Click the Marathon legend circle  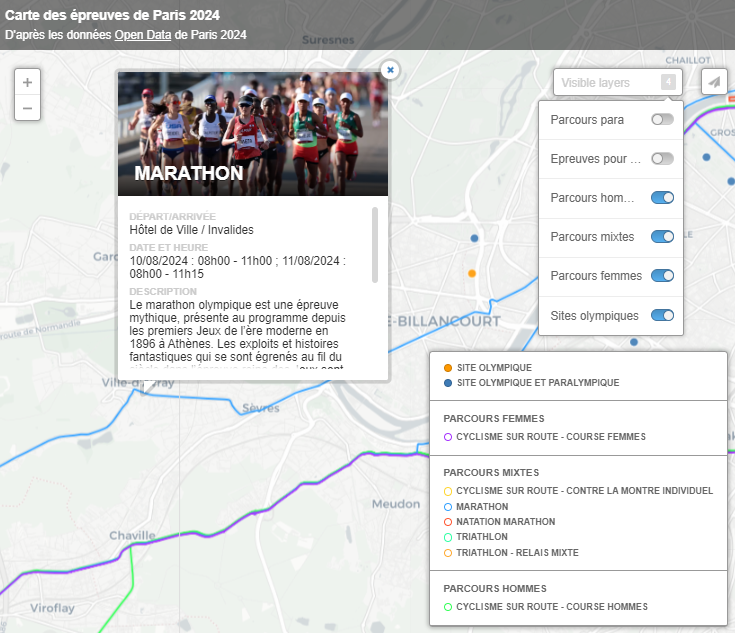[448, 507]
